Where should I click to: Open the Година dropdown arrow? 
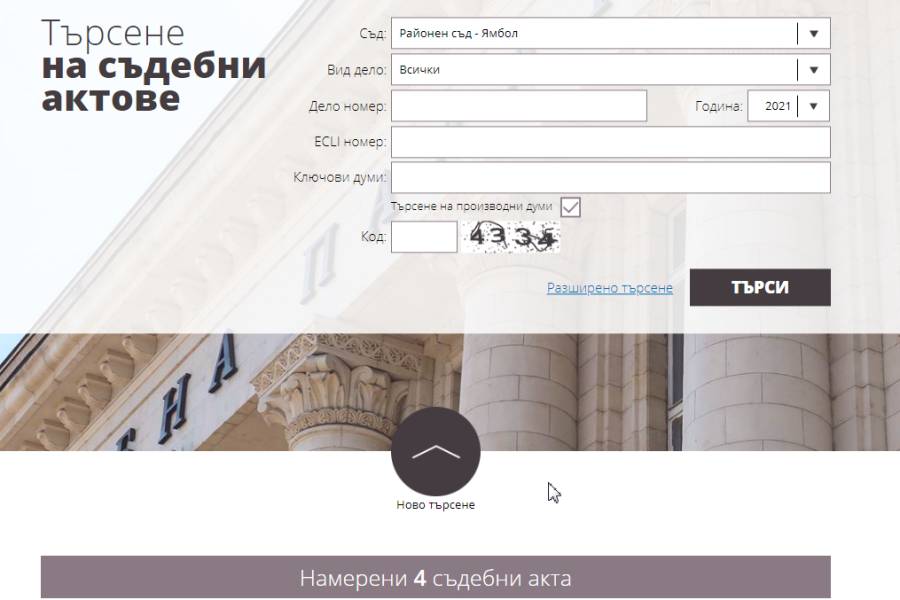(813, 106)
